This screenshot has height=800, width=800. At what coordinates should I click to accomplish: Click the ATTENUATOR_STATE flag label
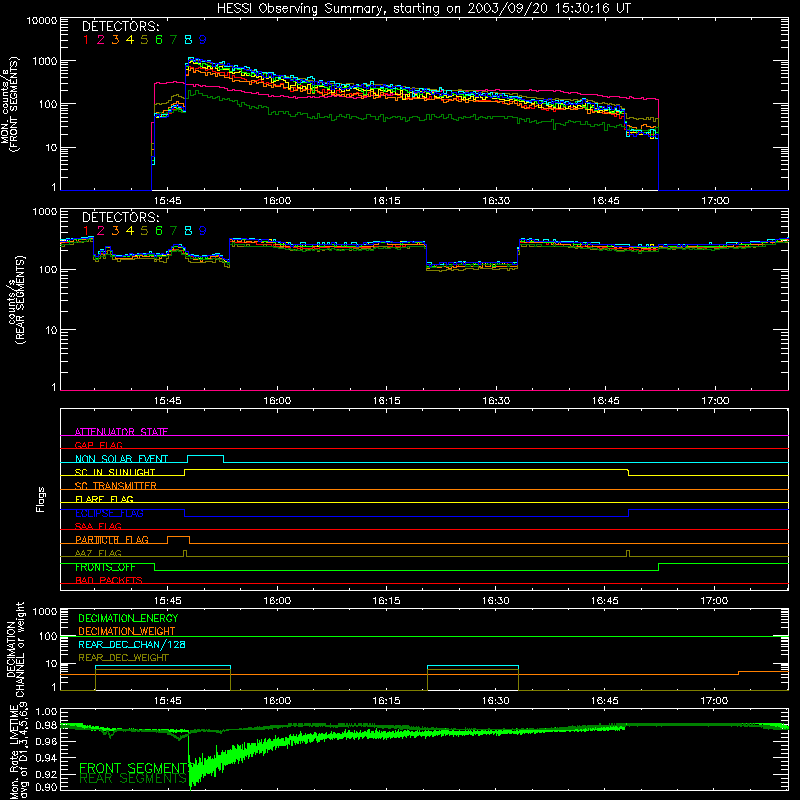pos(121,432)
